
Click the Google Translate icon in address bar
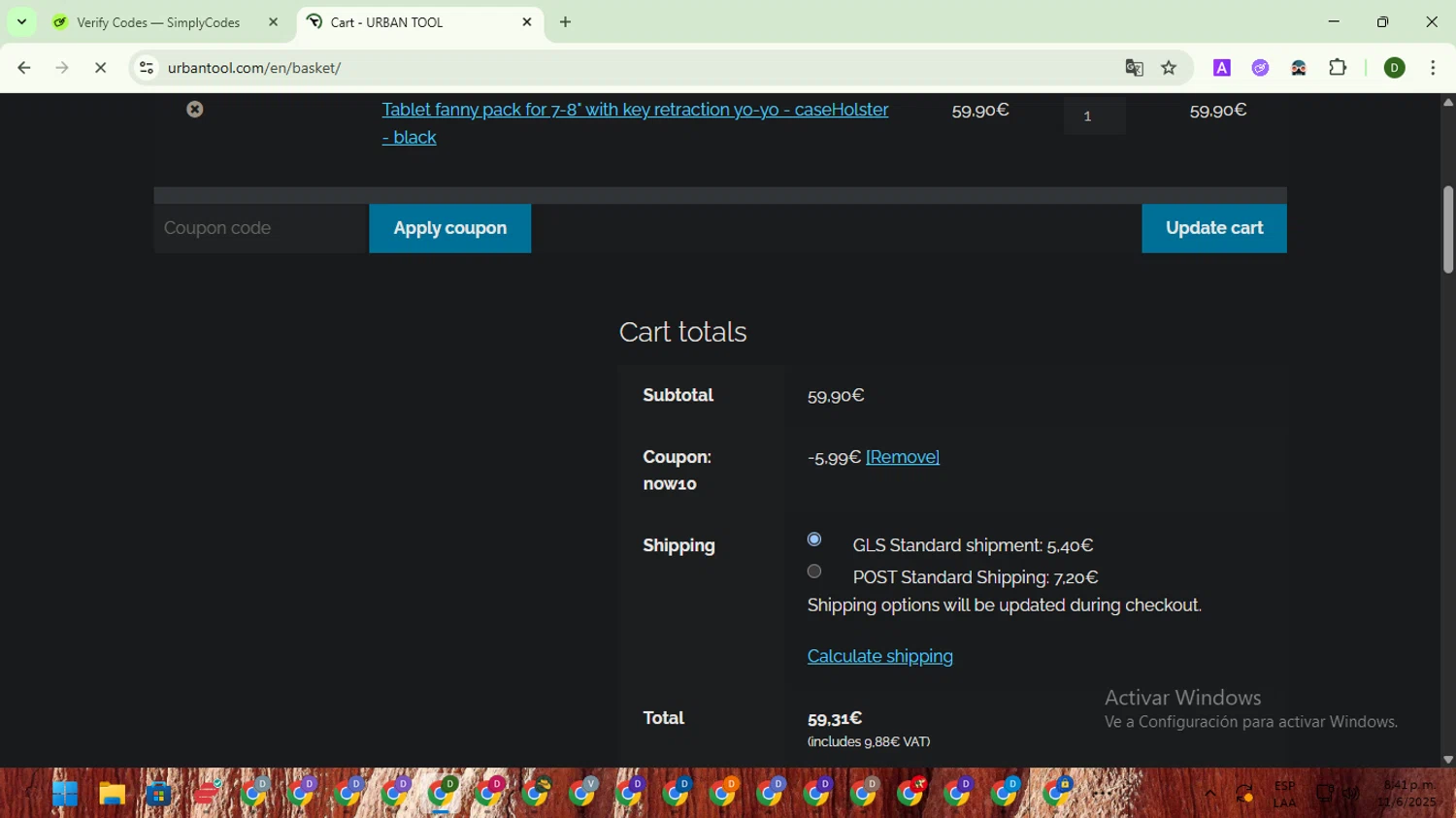coord(1134,68)
